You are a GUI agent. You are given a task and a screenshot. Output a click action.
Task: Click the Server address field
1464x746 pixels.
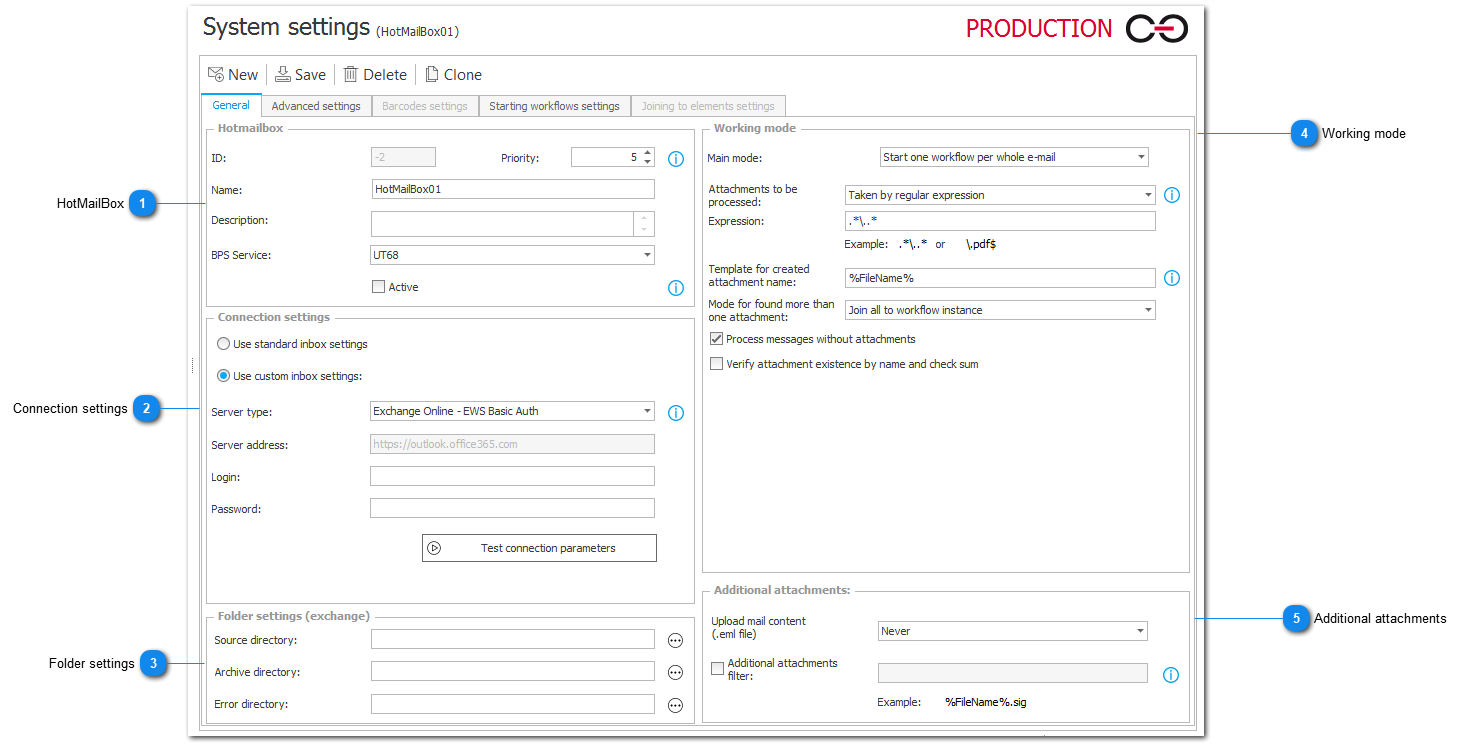[x=512, y=444]
